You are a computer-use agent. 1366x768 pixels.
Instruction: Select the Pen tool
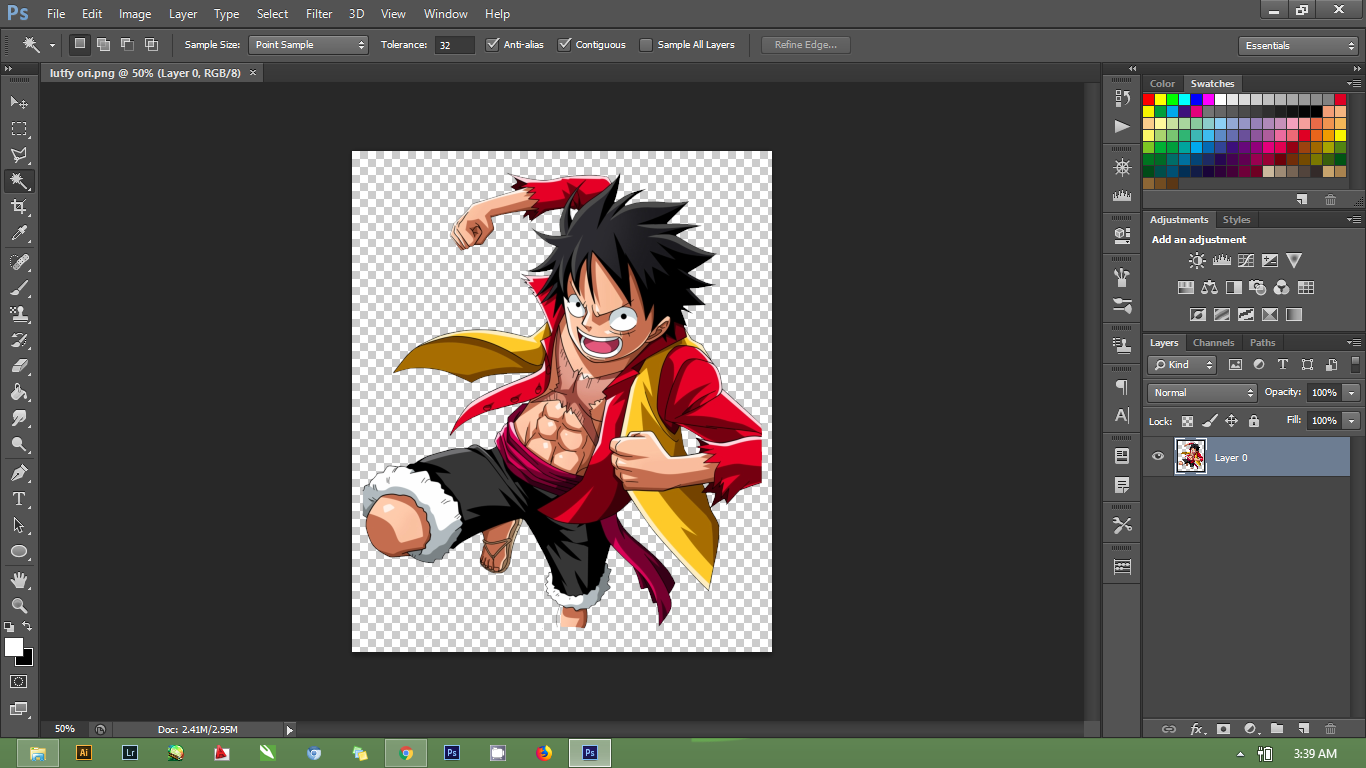[x=19, y=473]
